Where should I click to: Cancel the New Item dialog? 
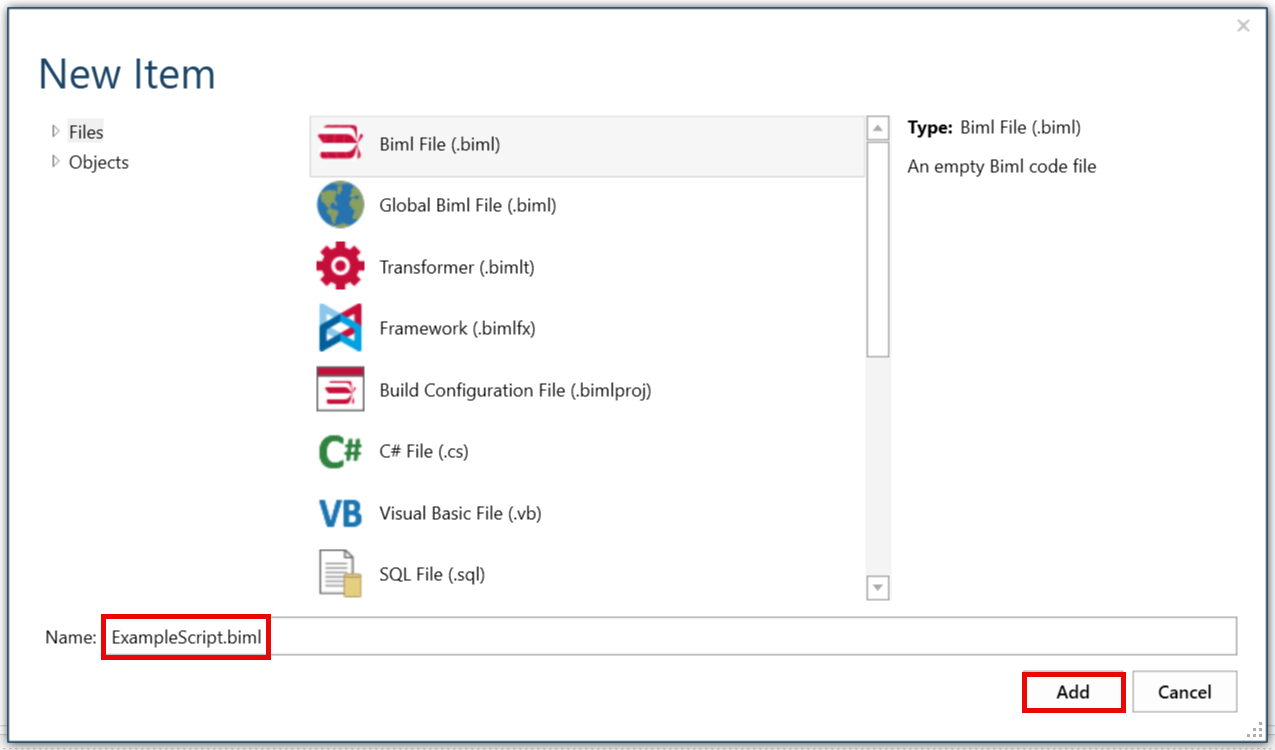click(x=1185, y=692)
